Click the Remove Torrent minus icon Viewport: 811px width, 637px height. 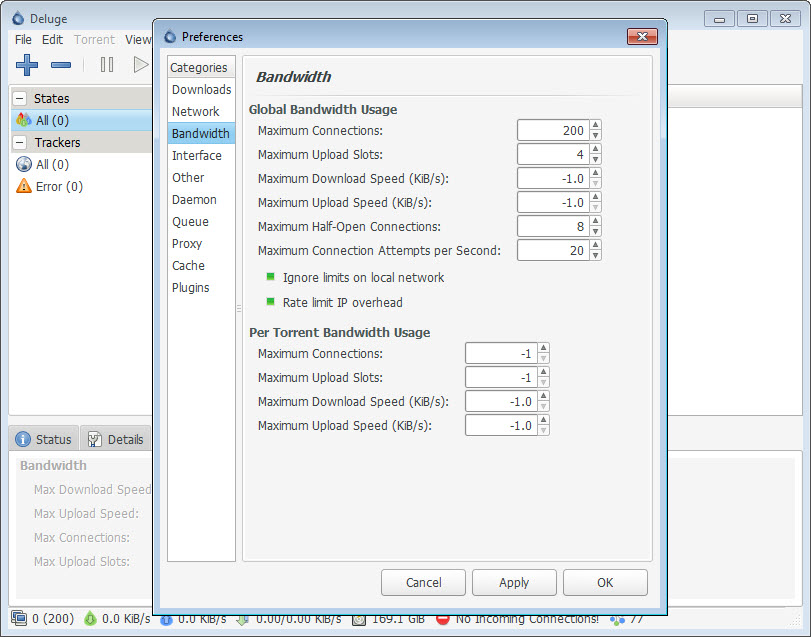[61, 65]
